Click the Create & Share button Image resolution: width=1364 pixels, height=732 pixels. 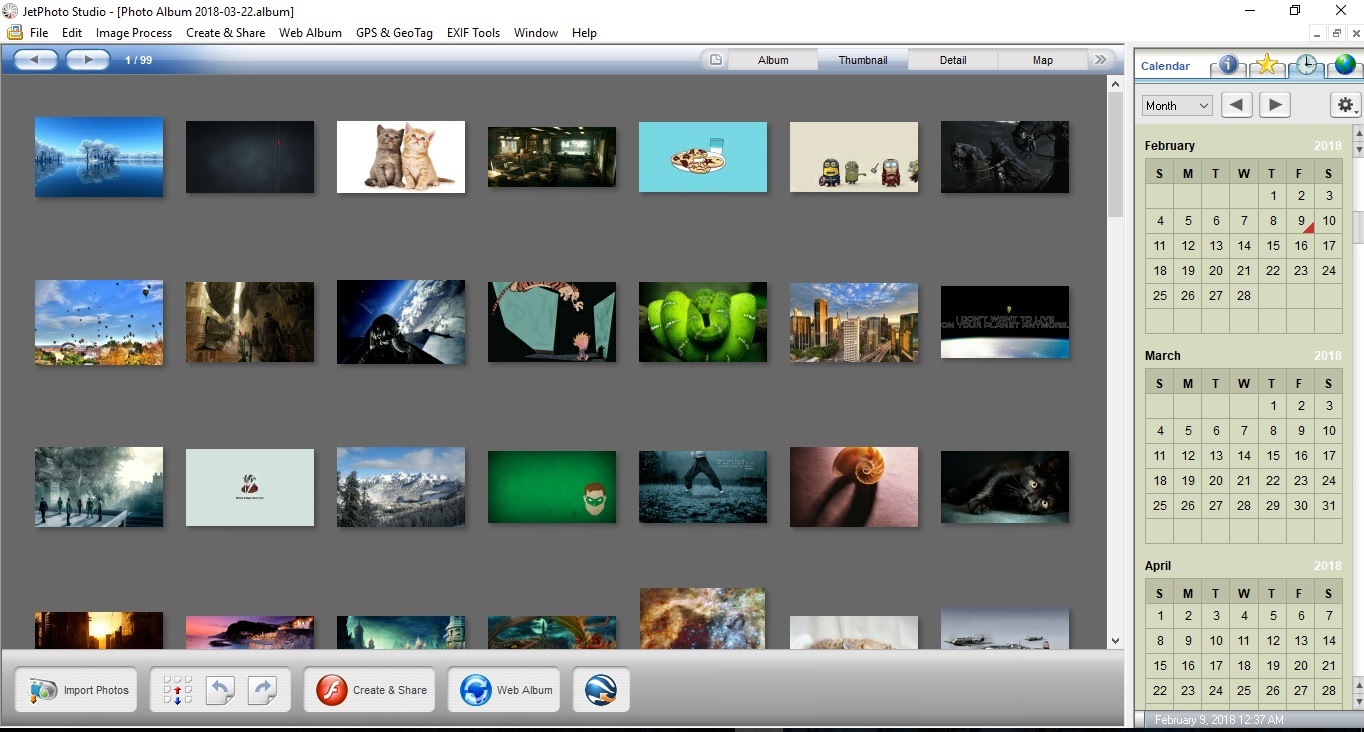coord(370,690)
